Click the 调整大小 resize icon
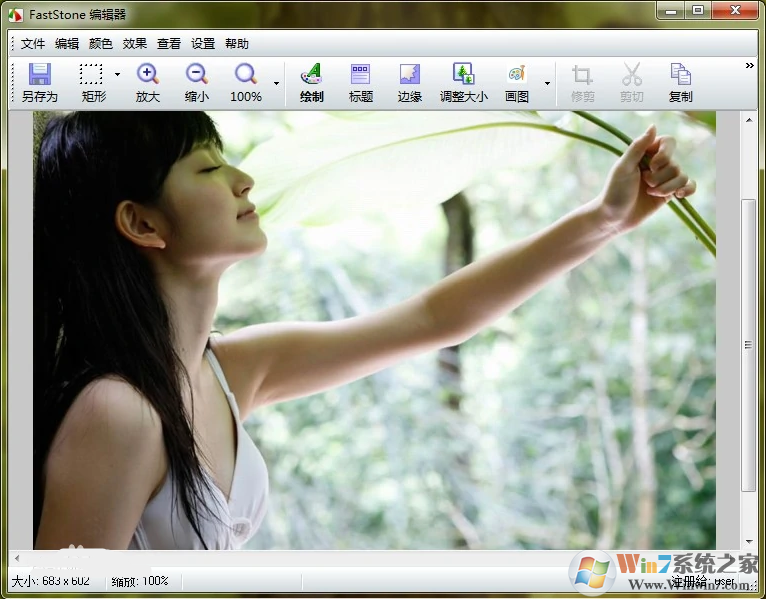The height and width of the screenshot is (599, 766). click(464, 82)
